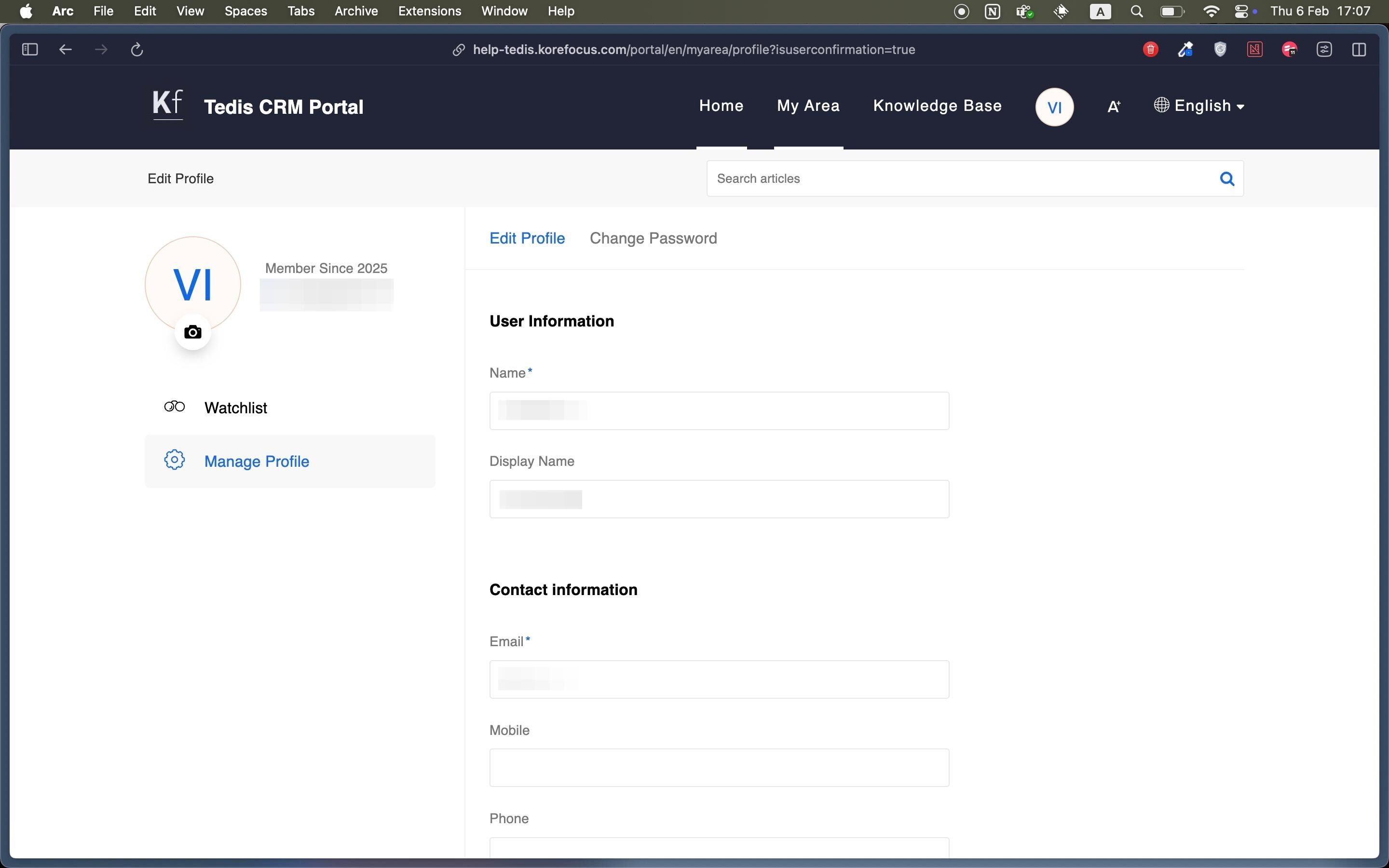Open the Watchlist sidebar link
This screenshot has height=868, width=1389.
coord(235,407)
